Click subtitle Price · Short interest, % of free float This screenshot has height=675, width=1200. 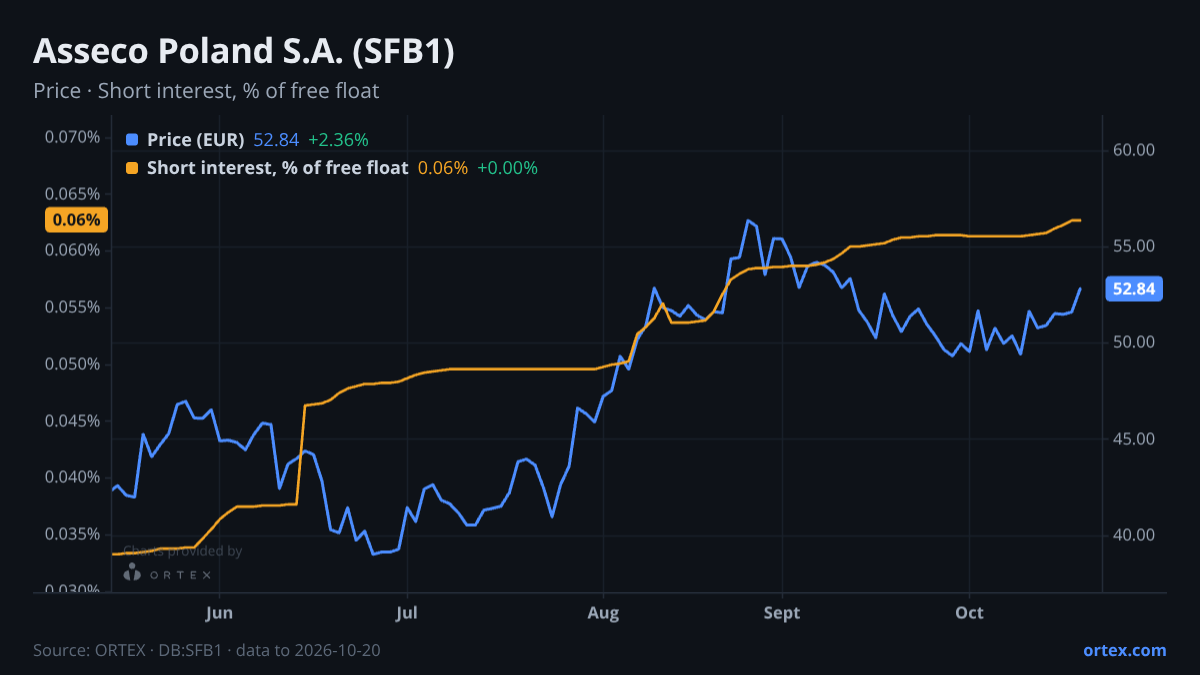tap(206, 91)
